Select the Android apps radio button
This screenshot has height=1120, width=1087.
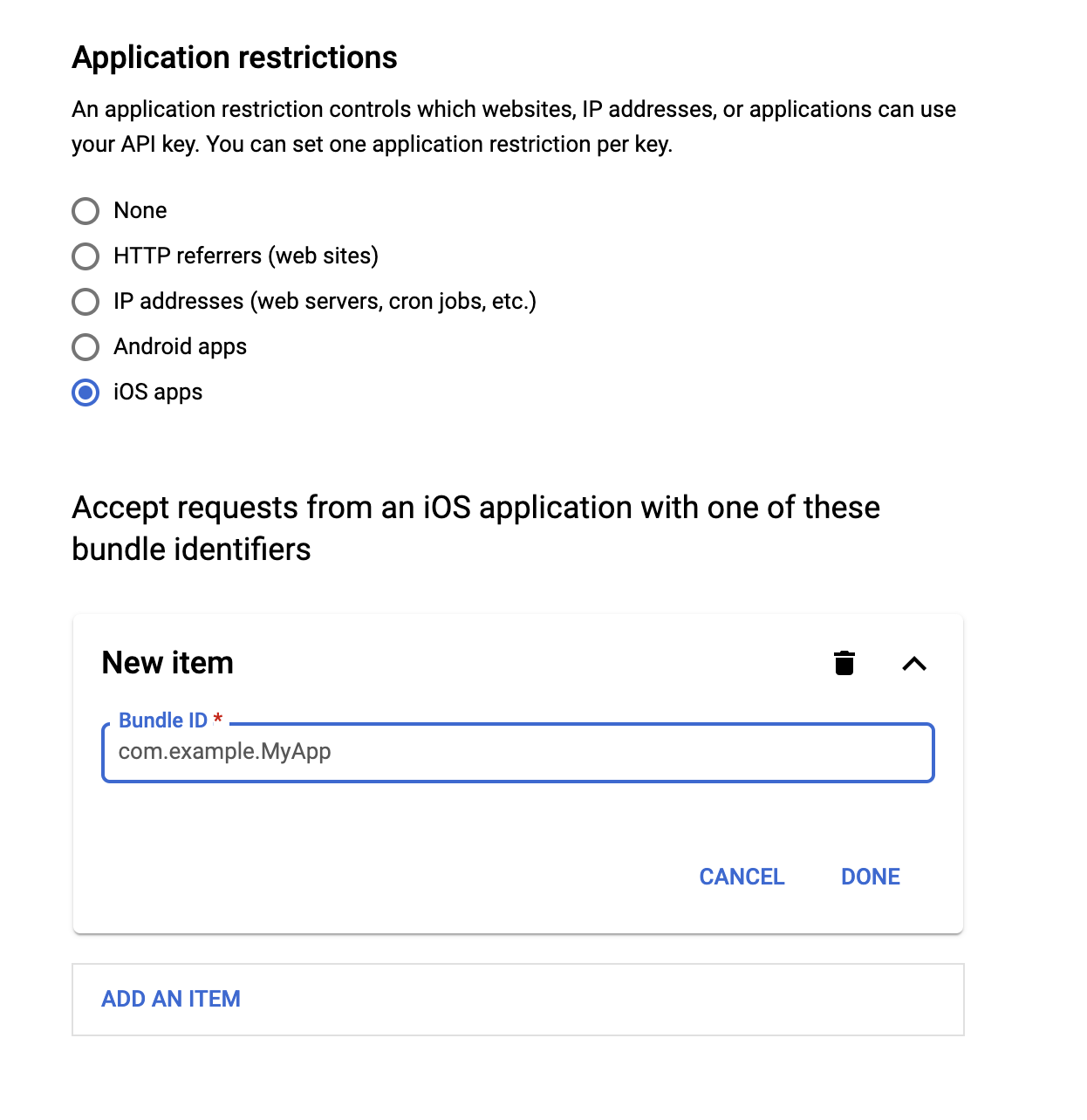(x=85, y=347)
